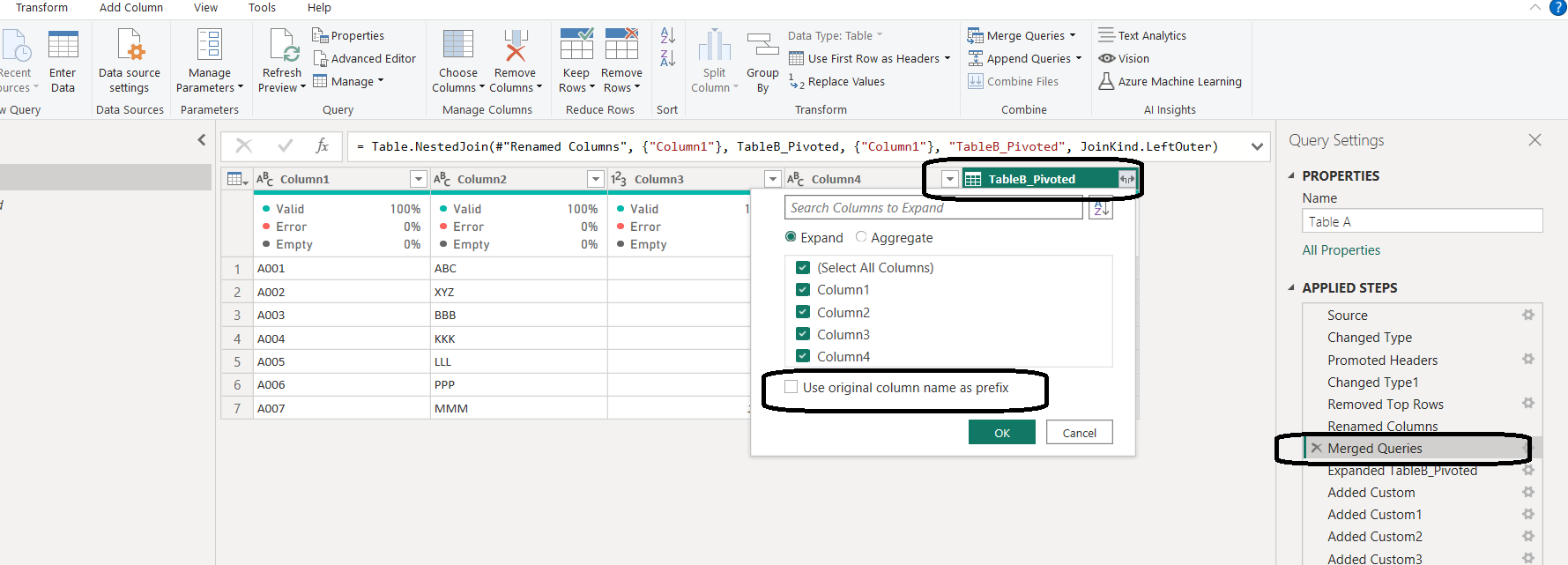The width and height of the screenshot is (1568, 565).
Task: Click the Keep Rows icon
Action: coord(576,44)
